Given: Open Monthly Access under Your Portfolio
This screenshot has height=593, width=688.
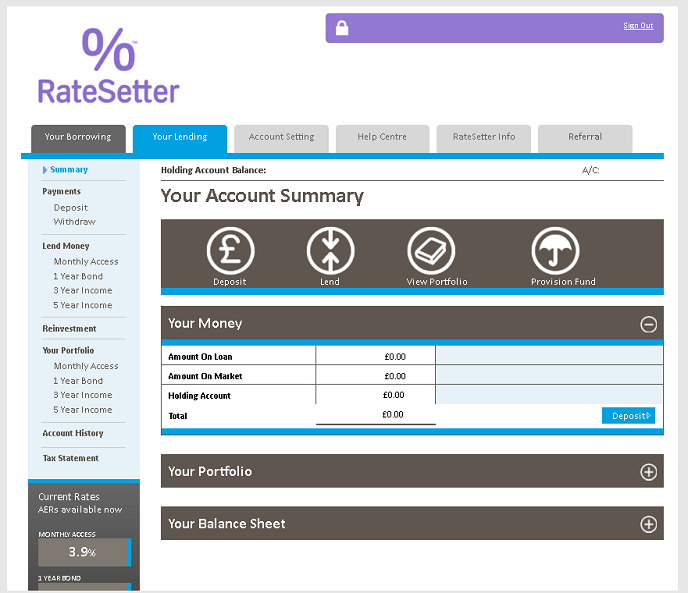Looking at the screenshot, I should [86, 366].
